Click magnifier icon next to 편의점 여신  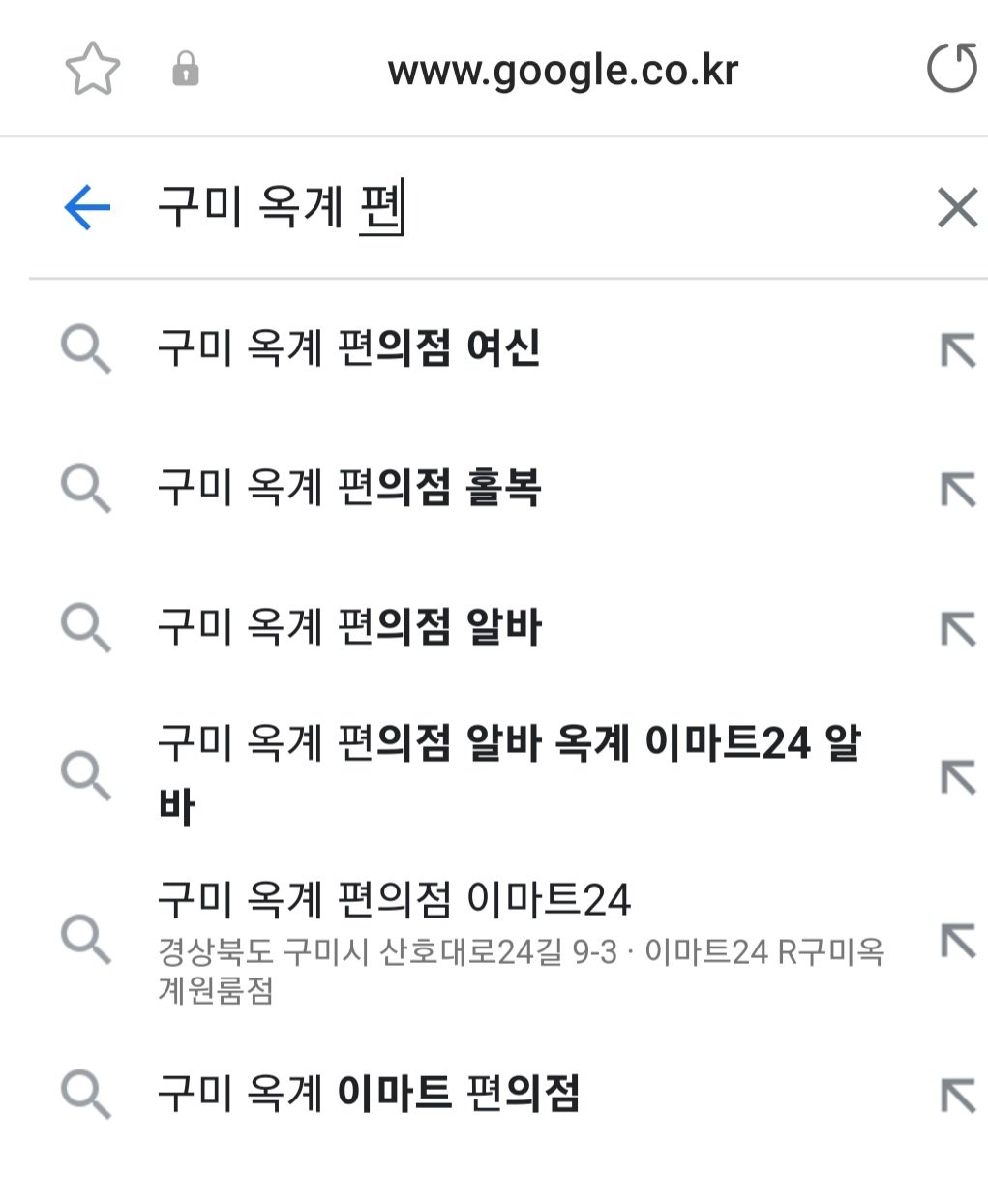pos(85,348)
